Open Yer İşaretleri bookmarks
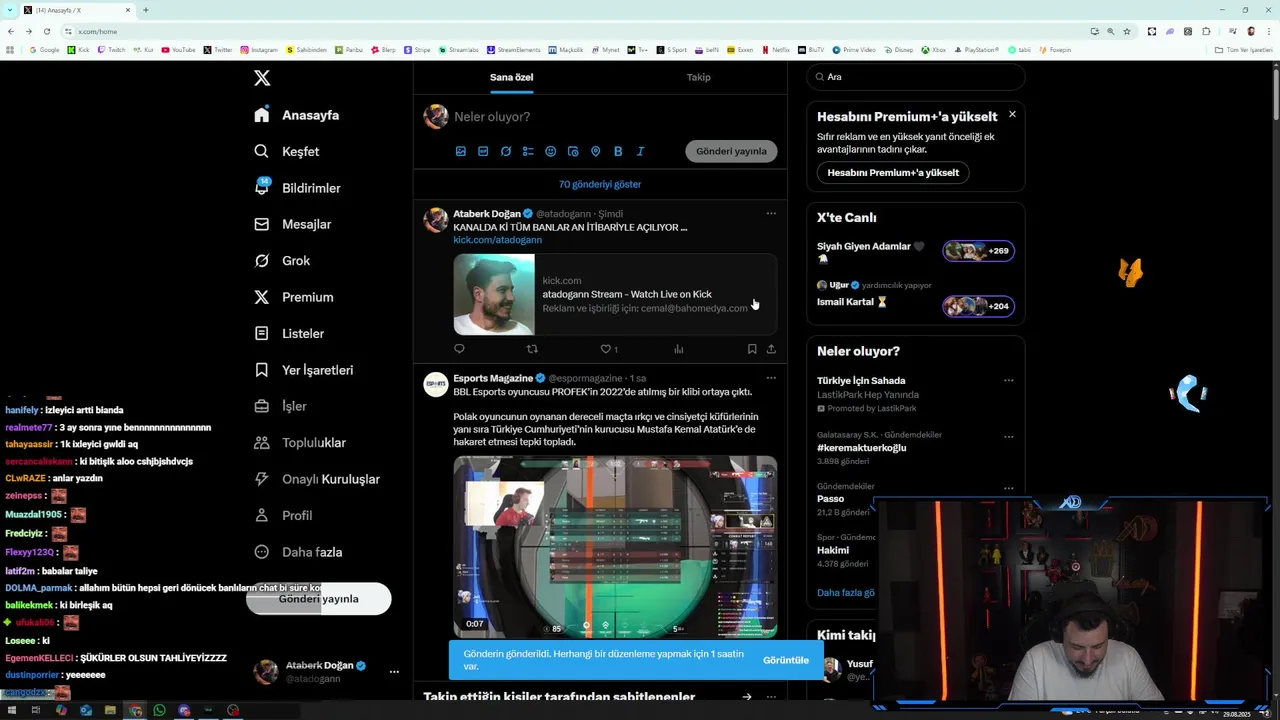Image resolution: width=1280 pixels, height=720 pixels. pyautogui.click(x=304, y=370)
